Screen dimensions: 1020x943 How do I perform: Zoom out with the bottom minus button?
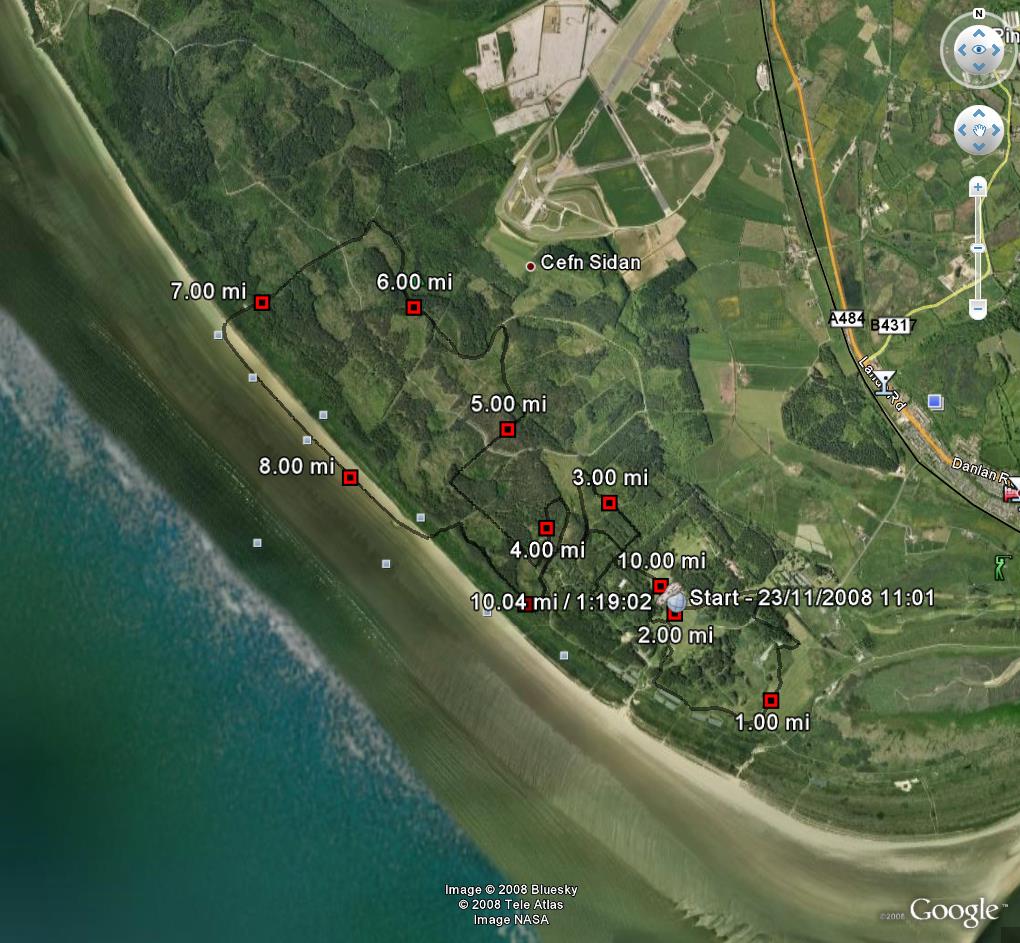click(x=978, y=308)
